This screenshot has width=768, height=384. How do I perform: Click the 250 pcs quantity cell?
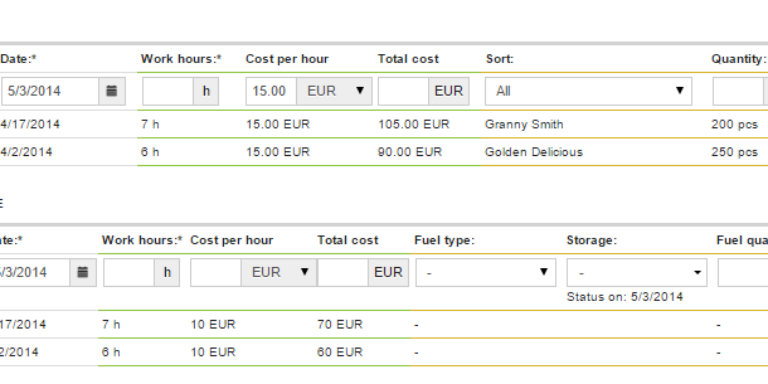click(x=735, y=152)
